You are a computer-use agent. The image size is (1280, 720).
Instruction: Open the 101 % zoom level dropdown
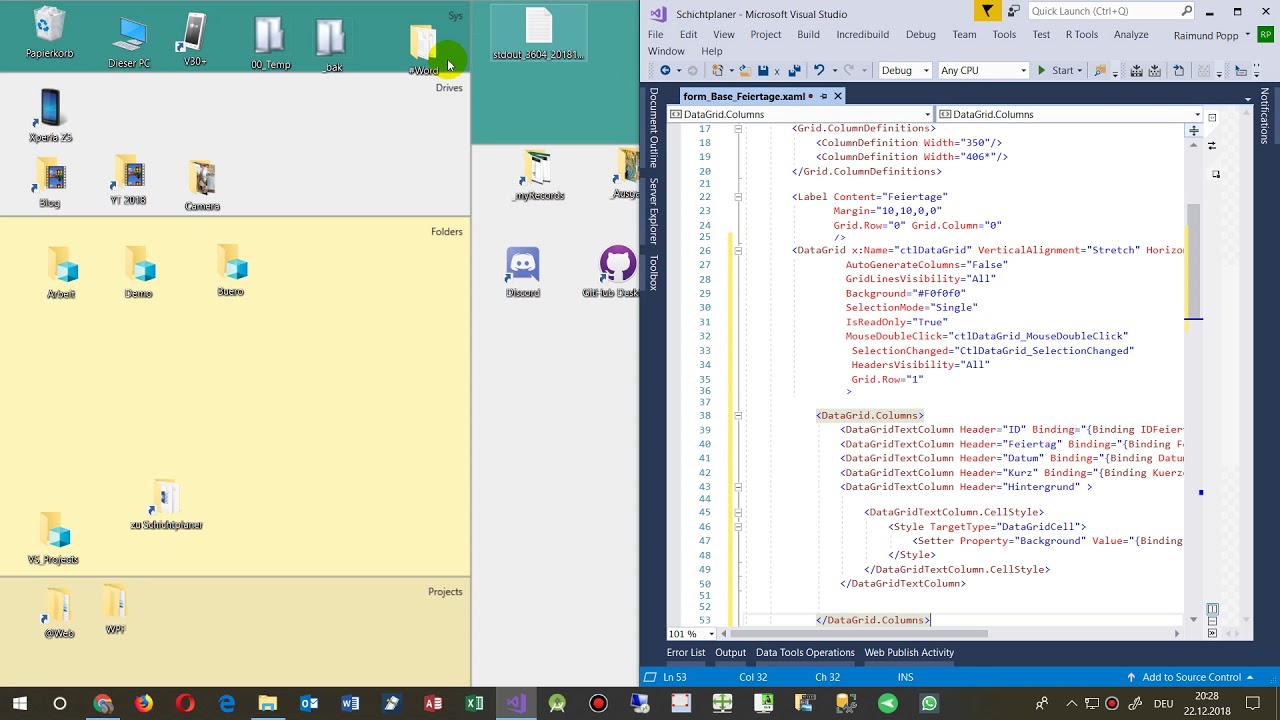(692, 634)
